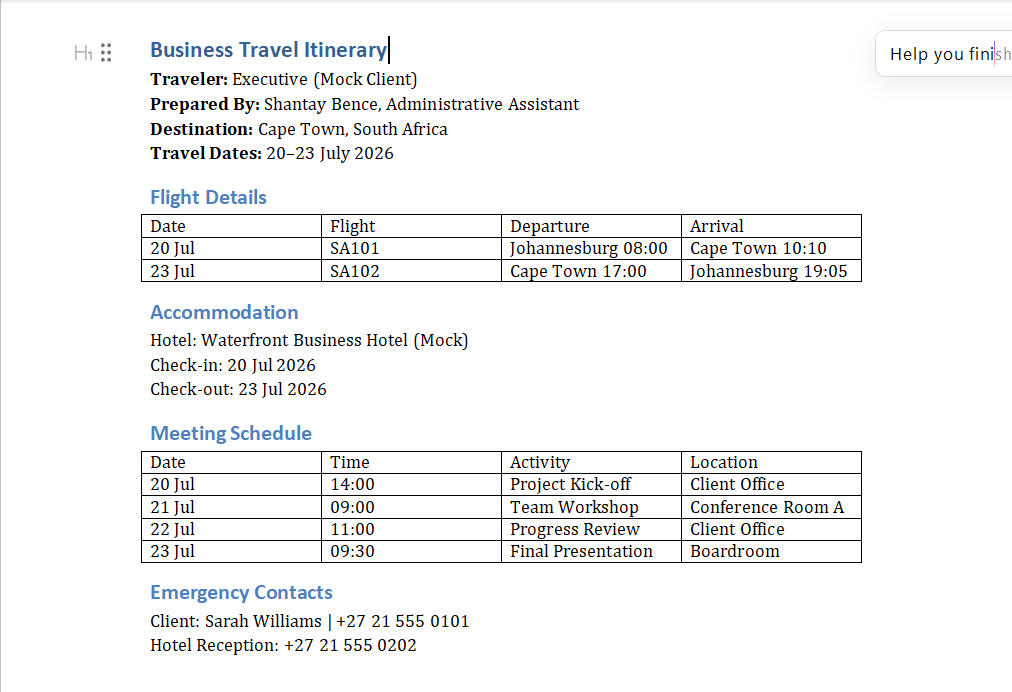Click the Flight Details heading
The width and height of the screenshot is (1012, 692).
point(208,197)
